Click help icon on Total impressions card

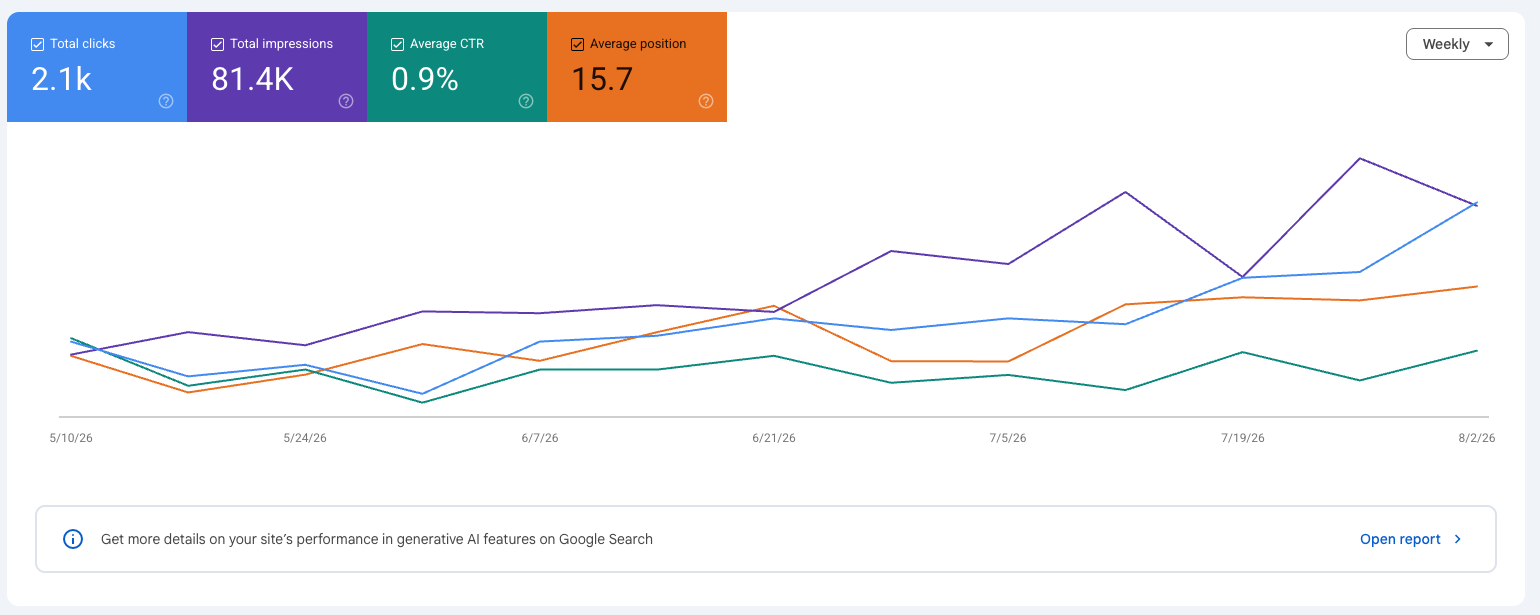coord(346,101)
